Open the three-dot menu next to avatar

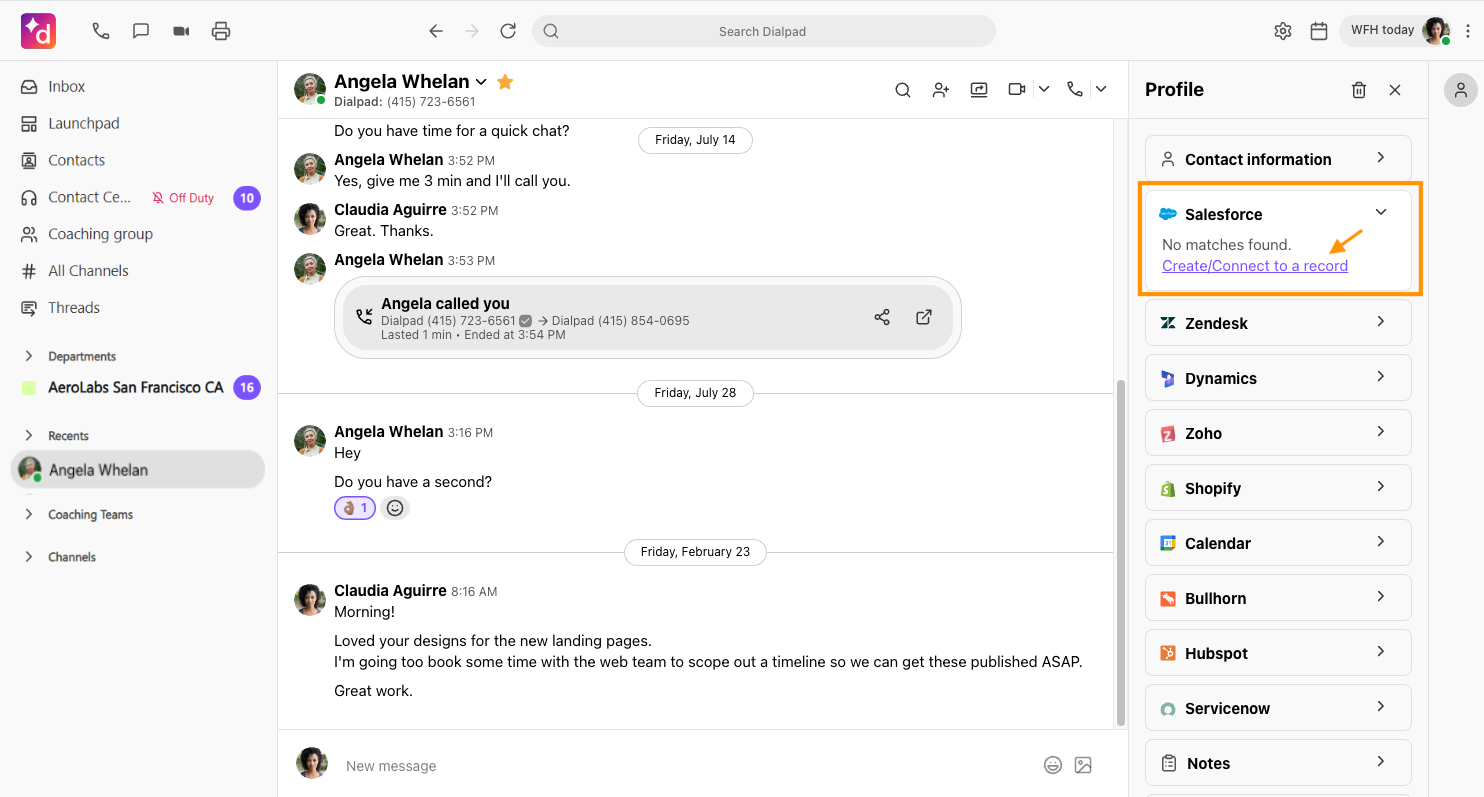coord(1468,31)
